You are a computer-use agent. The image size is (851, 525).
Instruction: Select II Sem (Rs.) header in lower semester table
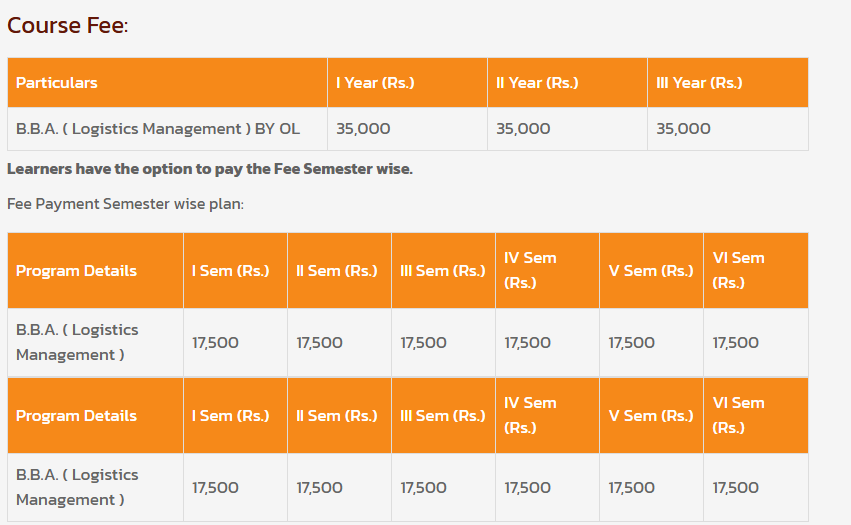click(337, 416)
